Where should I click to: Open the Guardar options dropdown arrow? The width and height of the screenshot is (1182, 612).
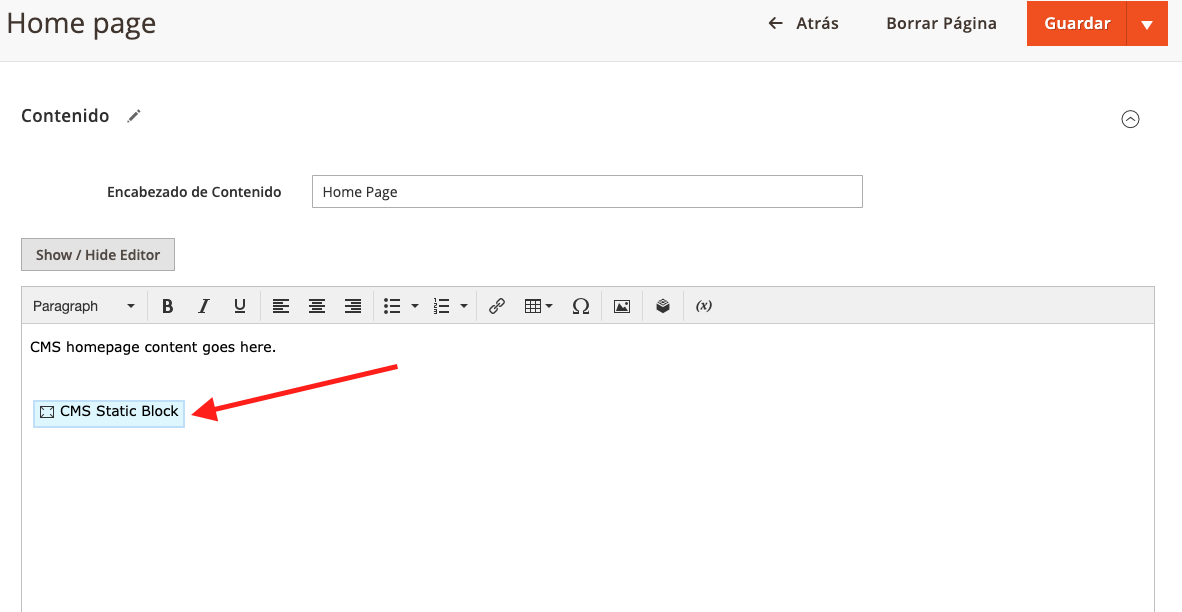click(1147, 23)
